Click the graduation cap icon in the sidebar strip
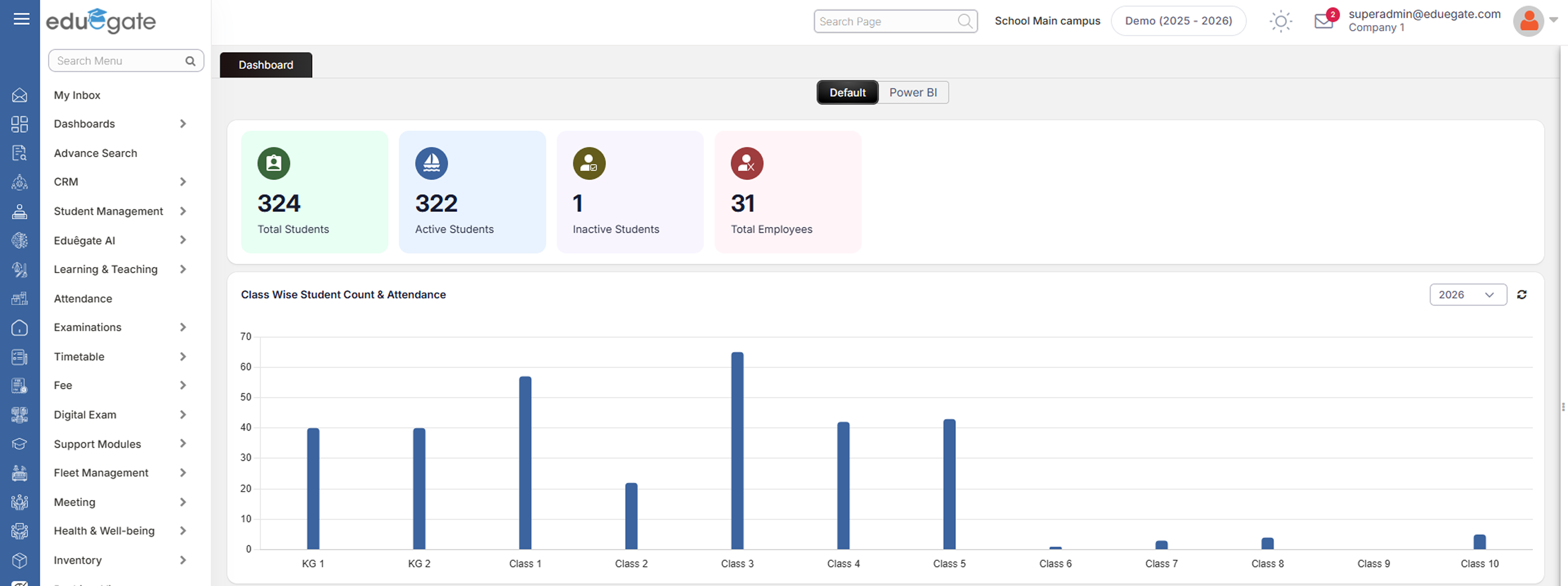This screenshot has height=586, width=1568. click(x=19, y=444)
